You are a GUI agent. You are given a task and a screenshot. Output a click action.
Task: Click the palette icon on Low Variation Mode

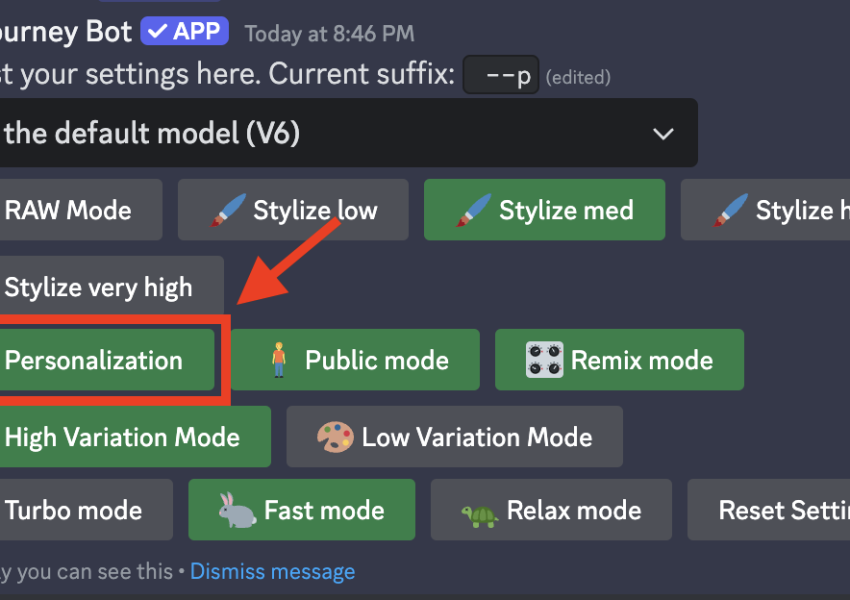click(335, 437)
